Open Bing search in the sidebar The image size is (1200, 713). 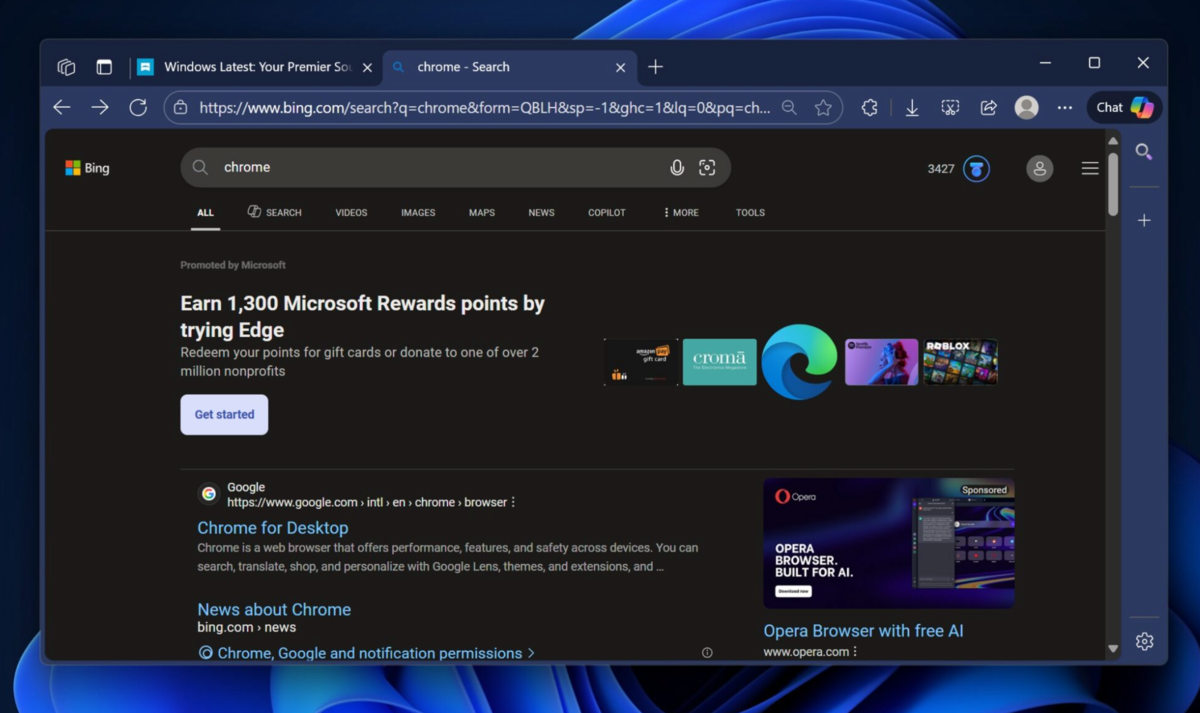pyautogui.click(x=1144, y=152)
